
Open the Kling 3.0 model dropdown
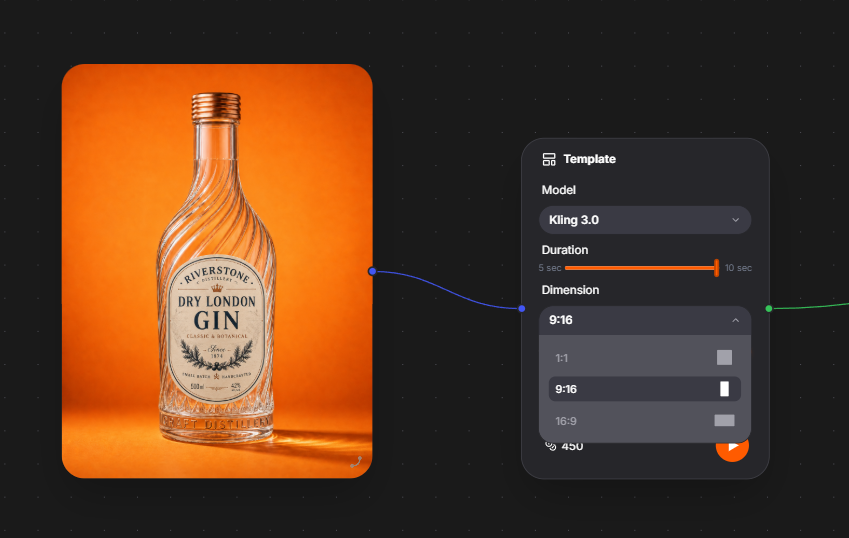[x=645, y=220]
